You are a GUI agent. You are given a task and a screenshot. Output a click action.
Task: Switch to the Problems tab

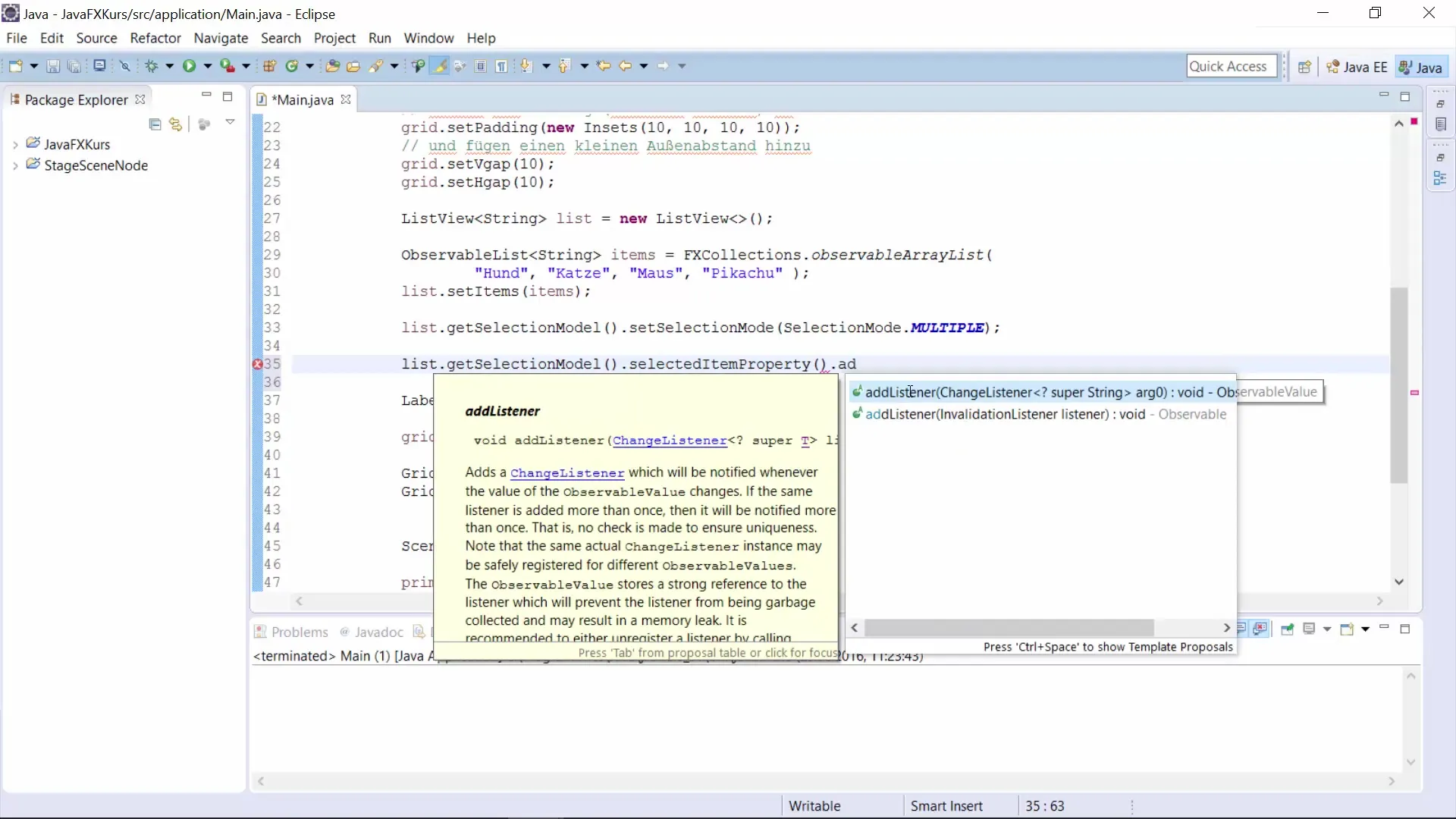coord(291,632)
